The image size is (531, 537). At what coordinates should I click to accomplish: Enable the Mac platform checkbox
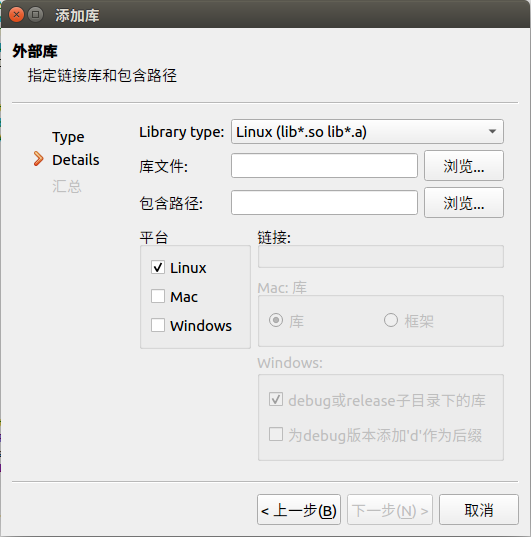pyautogui.click(x=158, y=296)
